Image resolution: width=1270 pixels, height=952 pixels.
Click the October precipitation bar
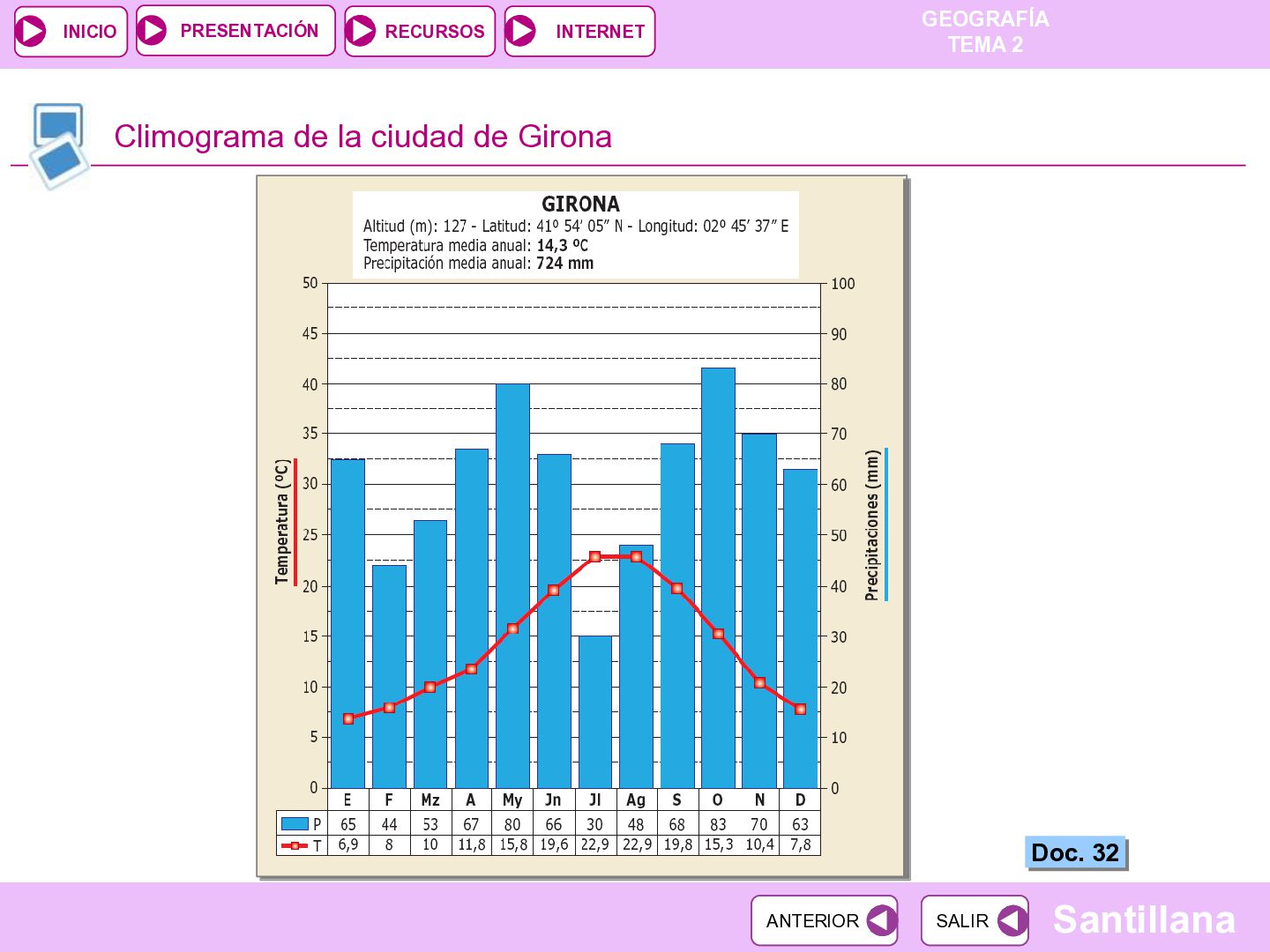[718, 578]
